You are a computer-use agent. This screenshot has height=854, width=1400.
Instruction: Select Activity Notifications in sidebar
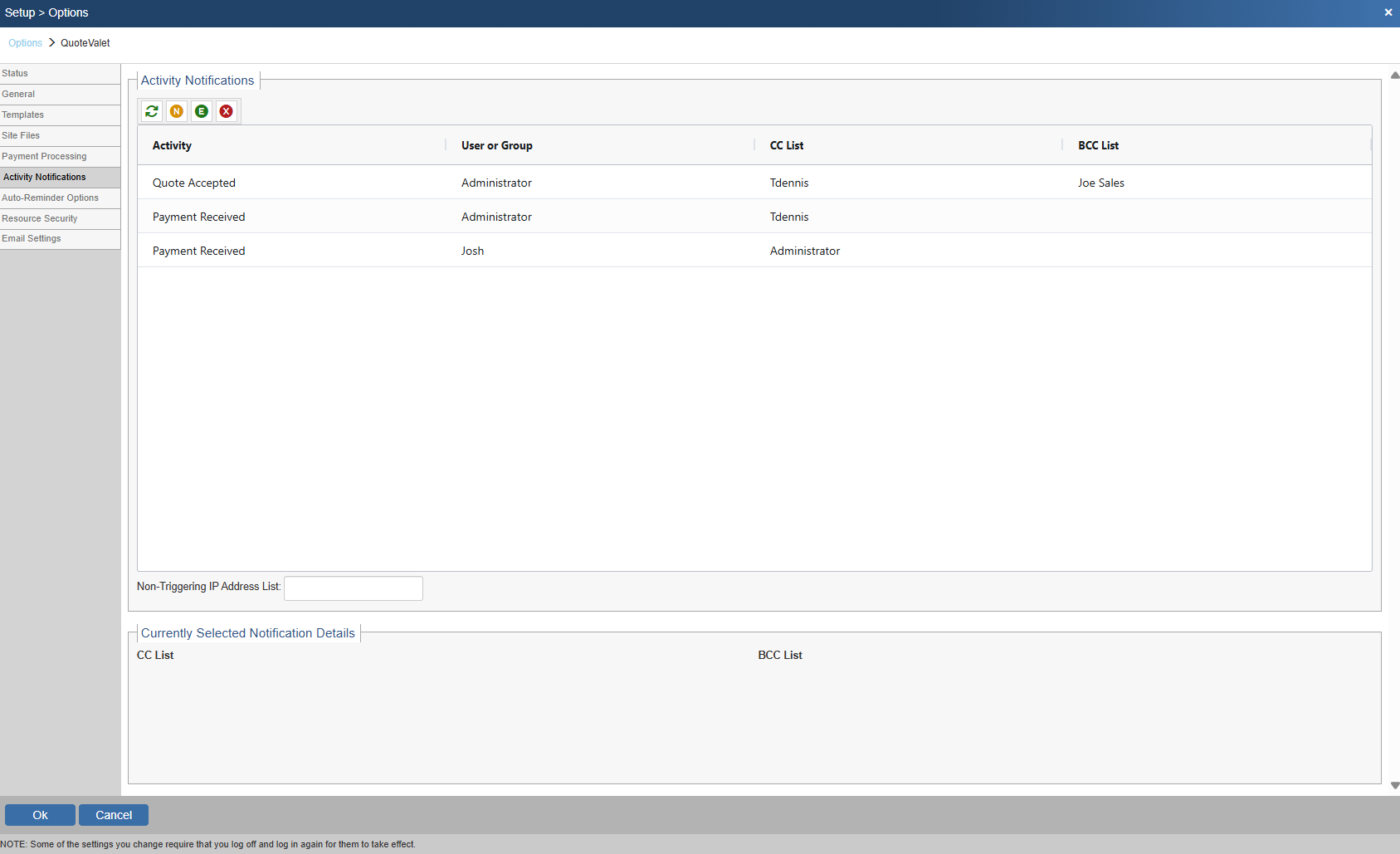point(60,178)
